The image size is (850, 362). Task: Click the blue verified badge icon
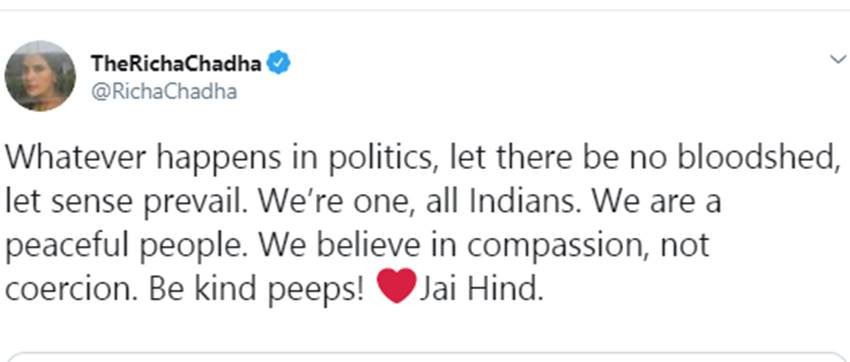[280, 63]
